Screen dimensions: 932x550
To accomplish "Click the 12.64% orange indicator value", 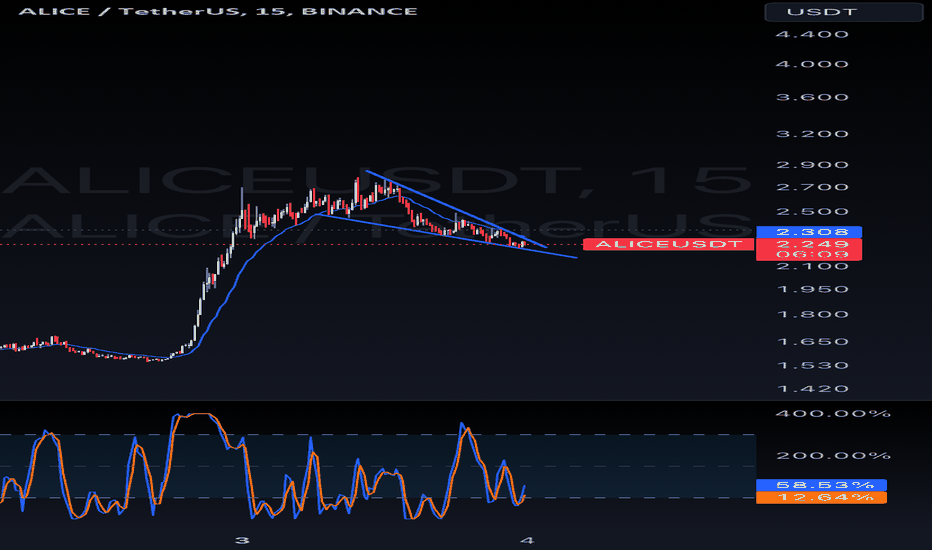I will pyautogui.click(x=821, y=498).
